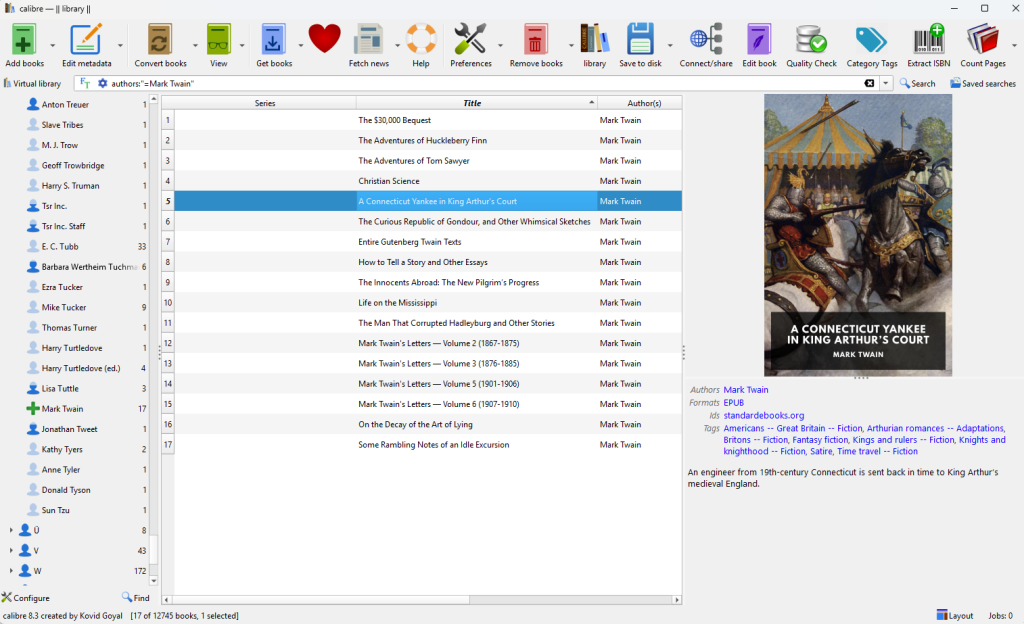
Task: Click the Search button
Action: pos(917,84)
